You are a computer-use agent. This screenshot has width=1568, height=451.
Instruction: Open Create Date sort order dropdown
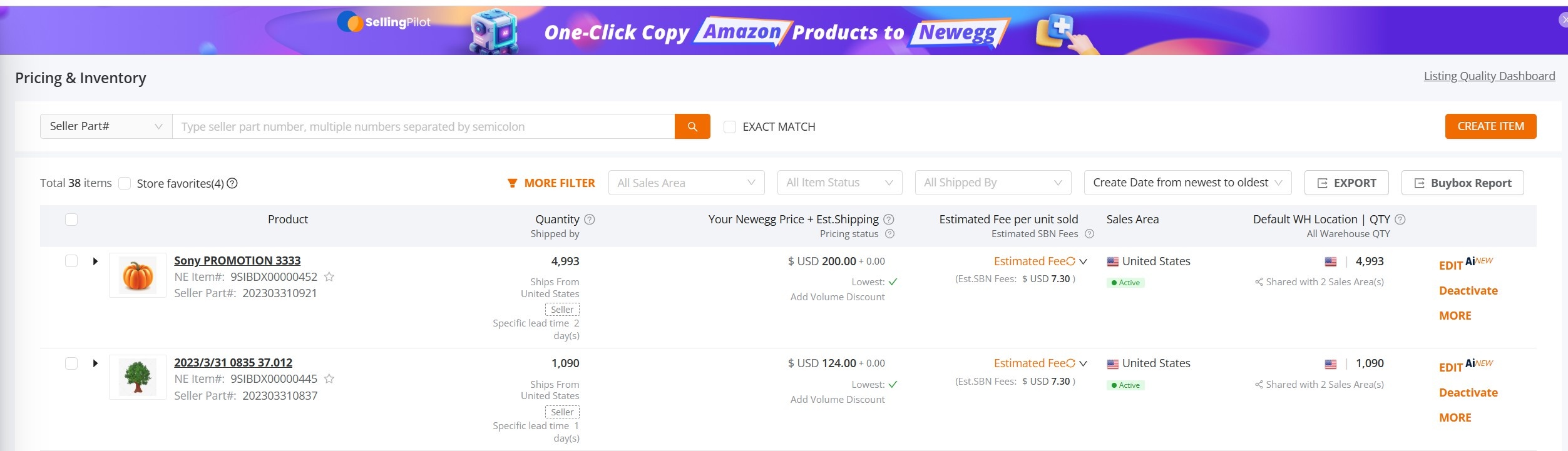click(1187, 183)
